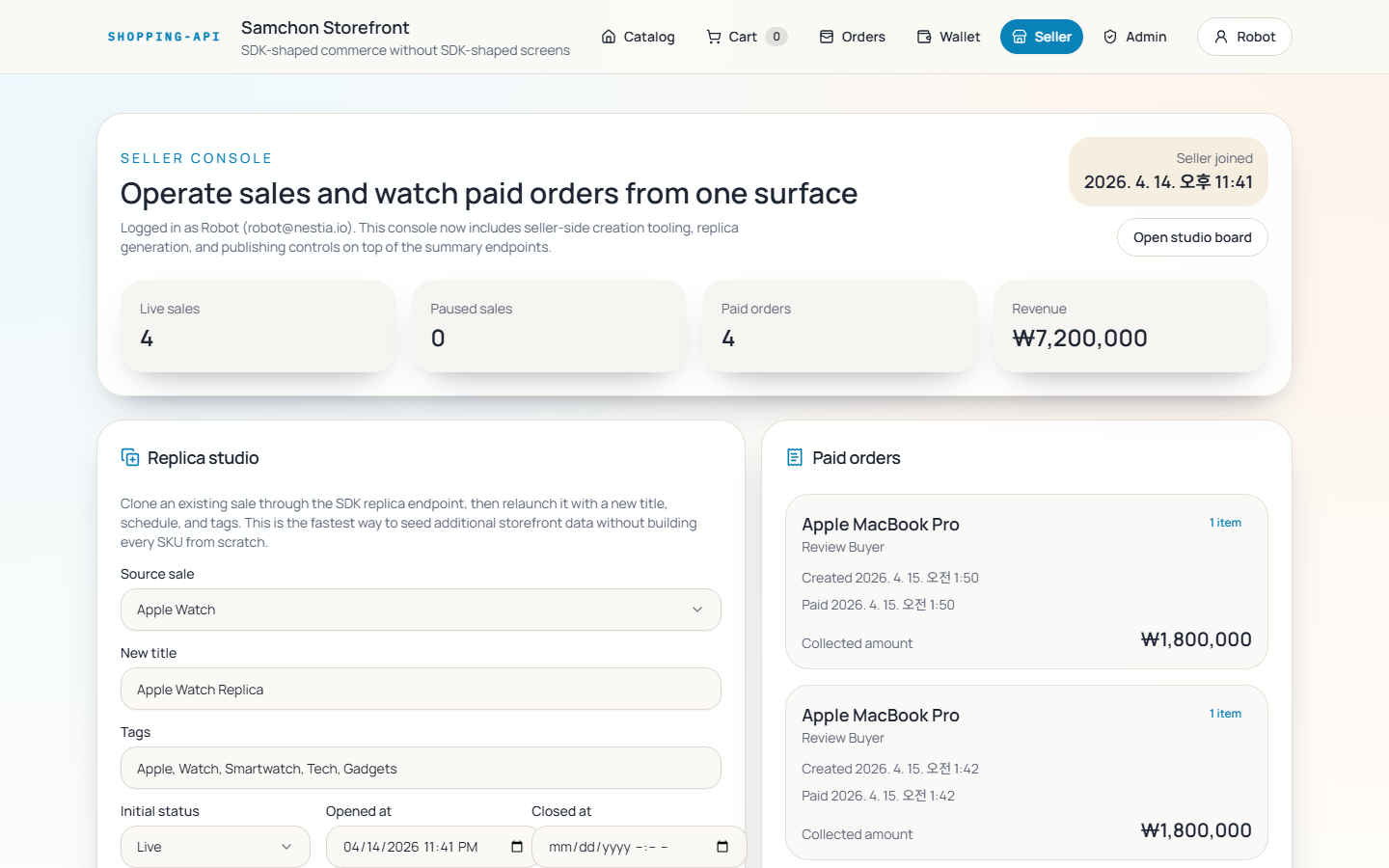Viewport: 1389px width, 868px height.
Task: Click the shopping cart icon
Action: point(714,37)
